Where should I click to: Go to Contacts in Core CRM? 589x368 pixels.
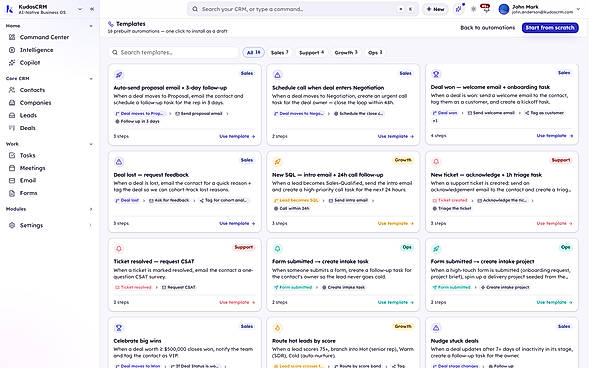32,90
